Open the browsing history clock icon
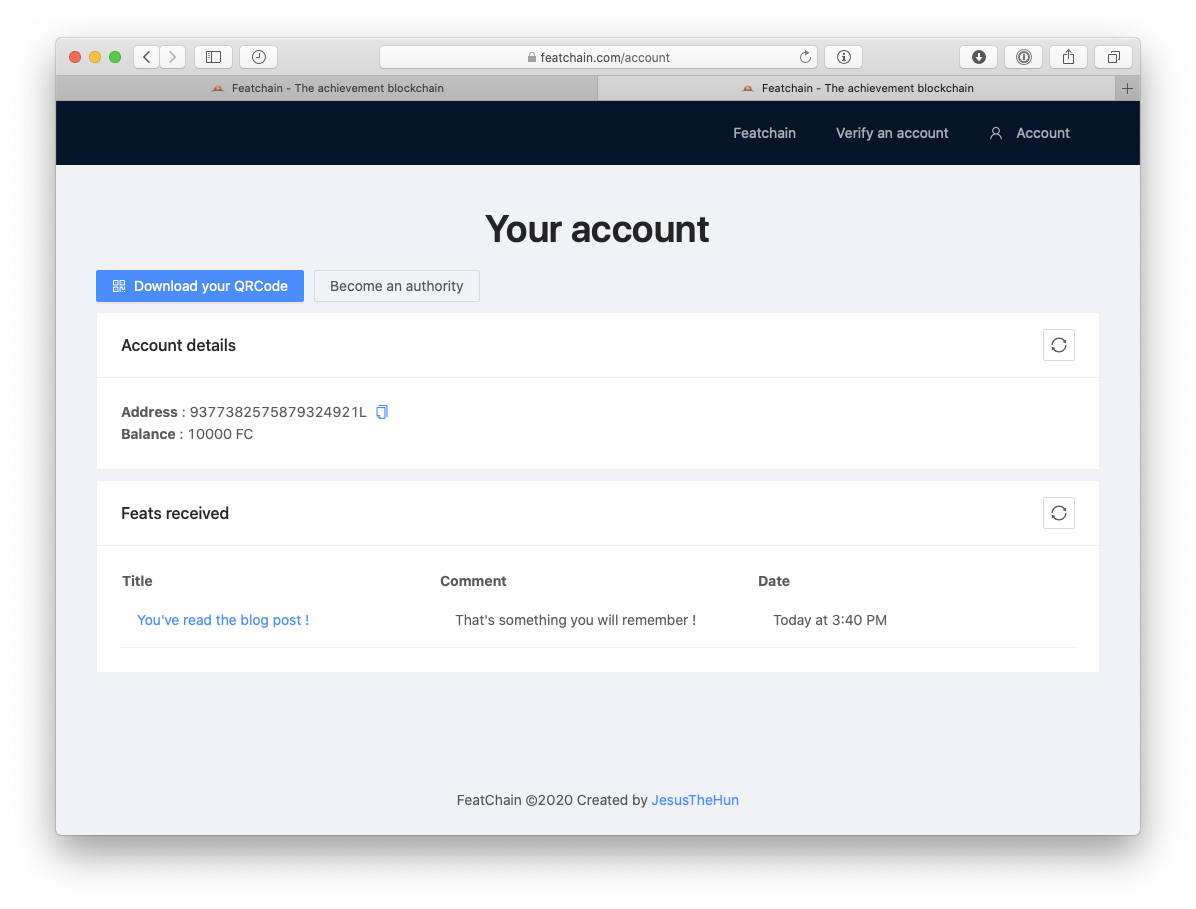This screenshot has height=909, width=1196. click(x=259, y=57)
